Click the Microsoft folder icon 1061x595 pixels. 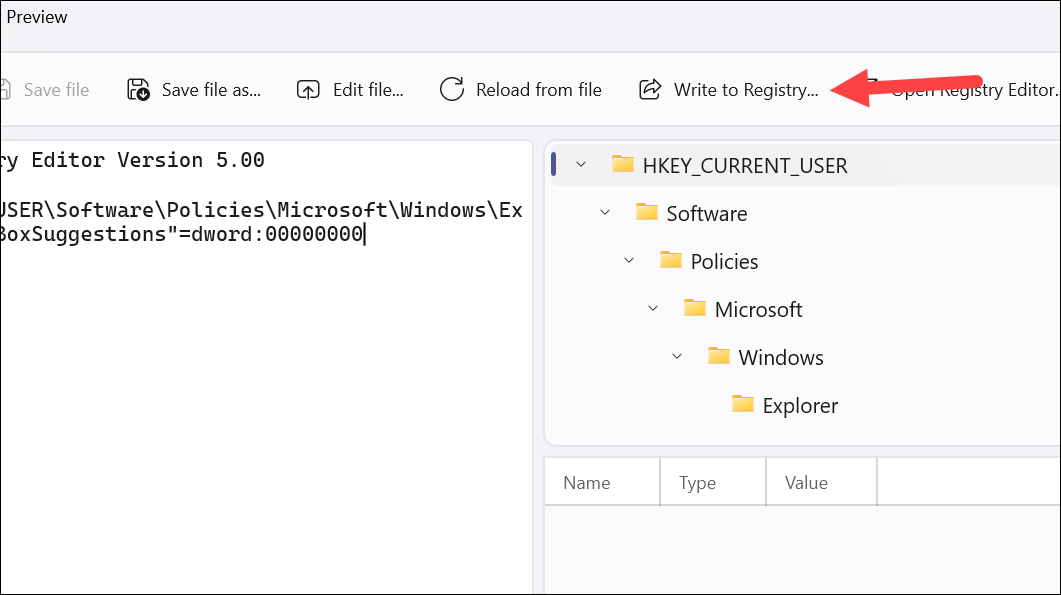pyautogui.click(x=695, y=308)
